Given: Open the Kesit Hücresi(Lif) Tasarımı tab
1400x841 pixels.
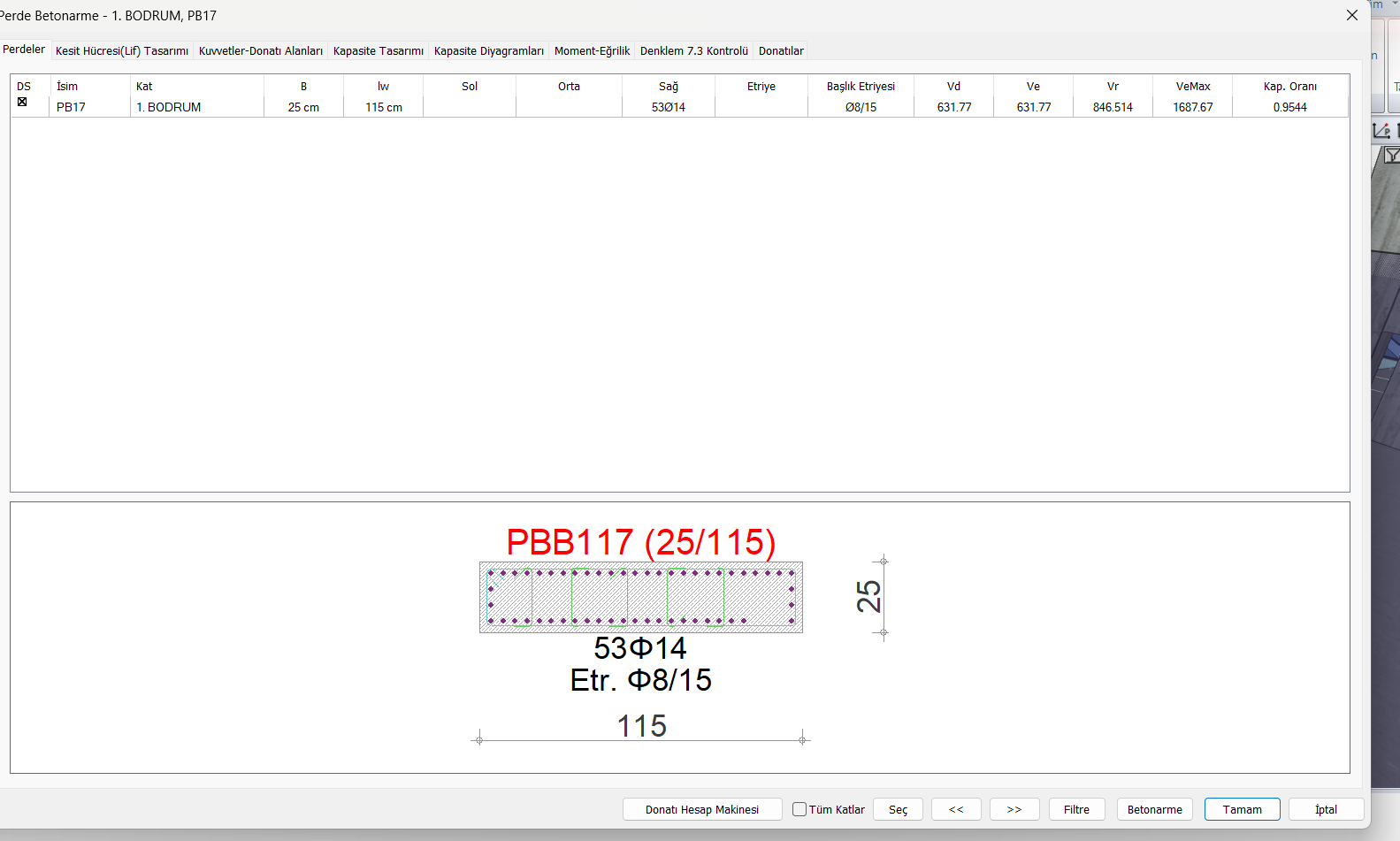Looking at the screenshot, I should pyautogui.click(x=122, y=51).
